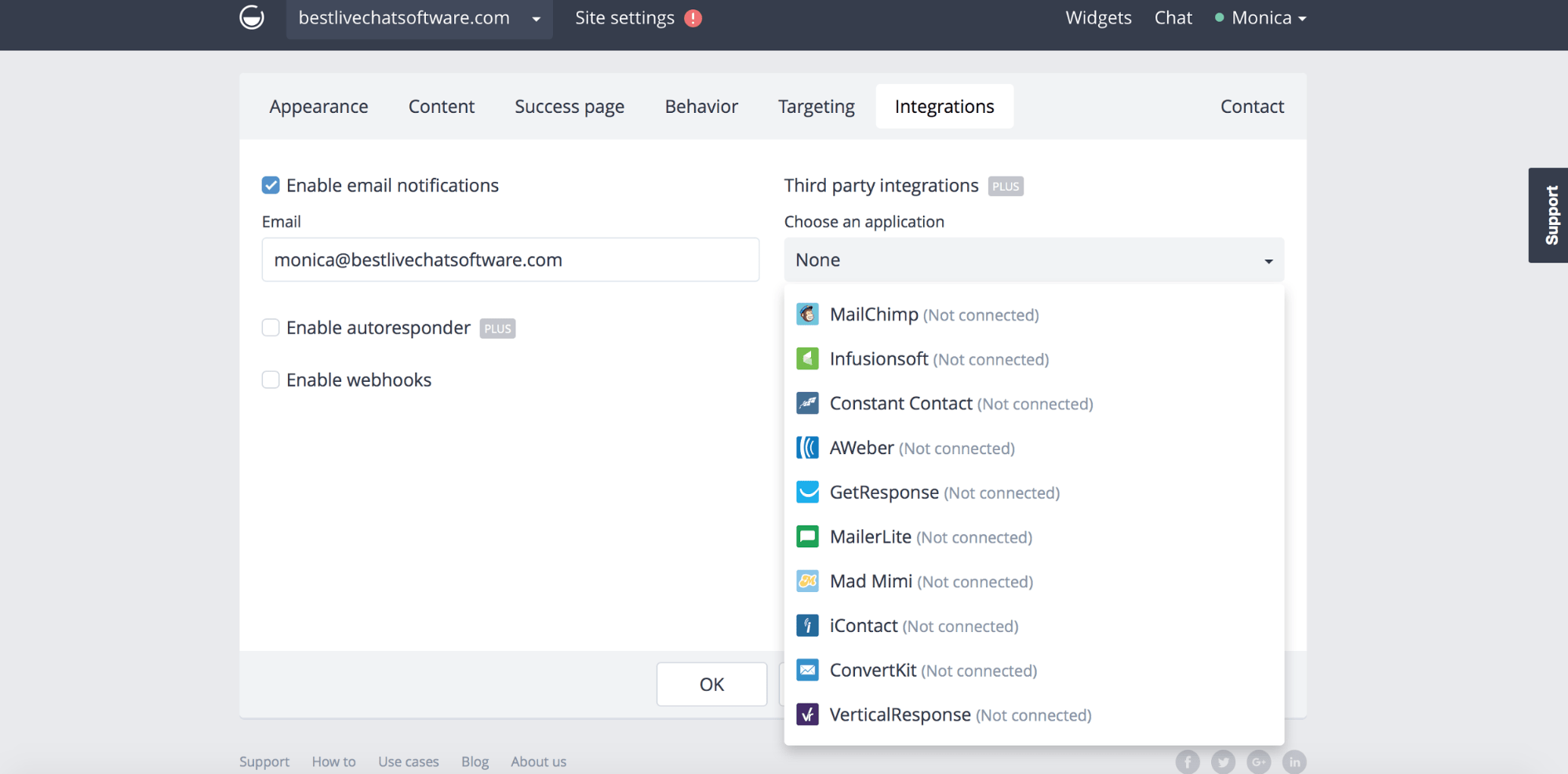Click the PLUS badge beside Enable autoresponder
1568x774 pixels.
click(x=497, y=329)
